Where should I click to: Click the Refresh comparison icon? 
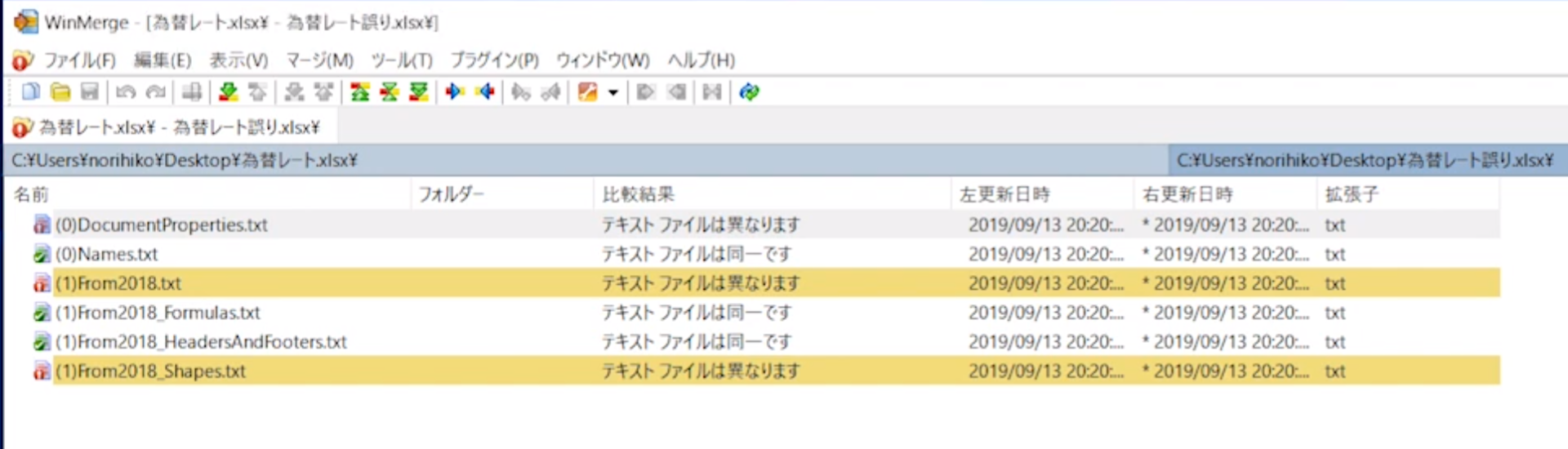click(749, 91)
